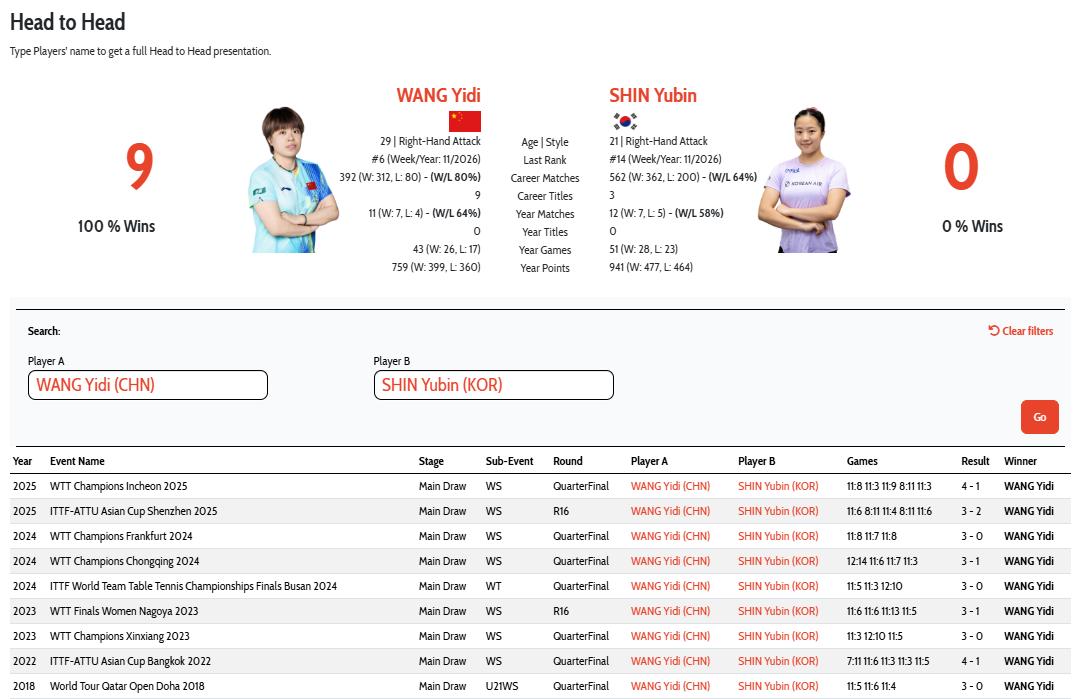This screenshot has height=699, width=1079.
Task: Sort table by Year column header
Action: [x=23, y=461]
